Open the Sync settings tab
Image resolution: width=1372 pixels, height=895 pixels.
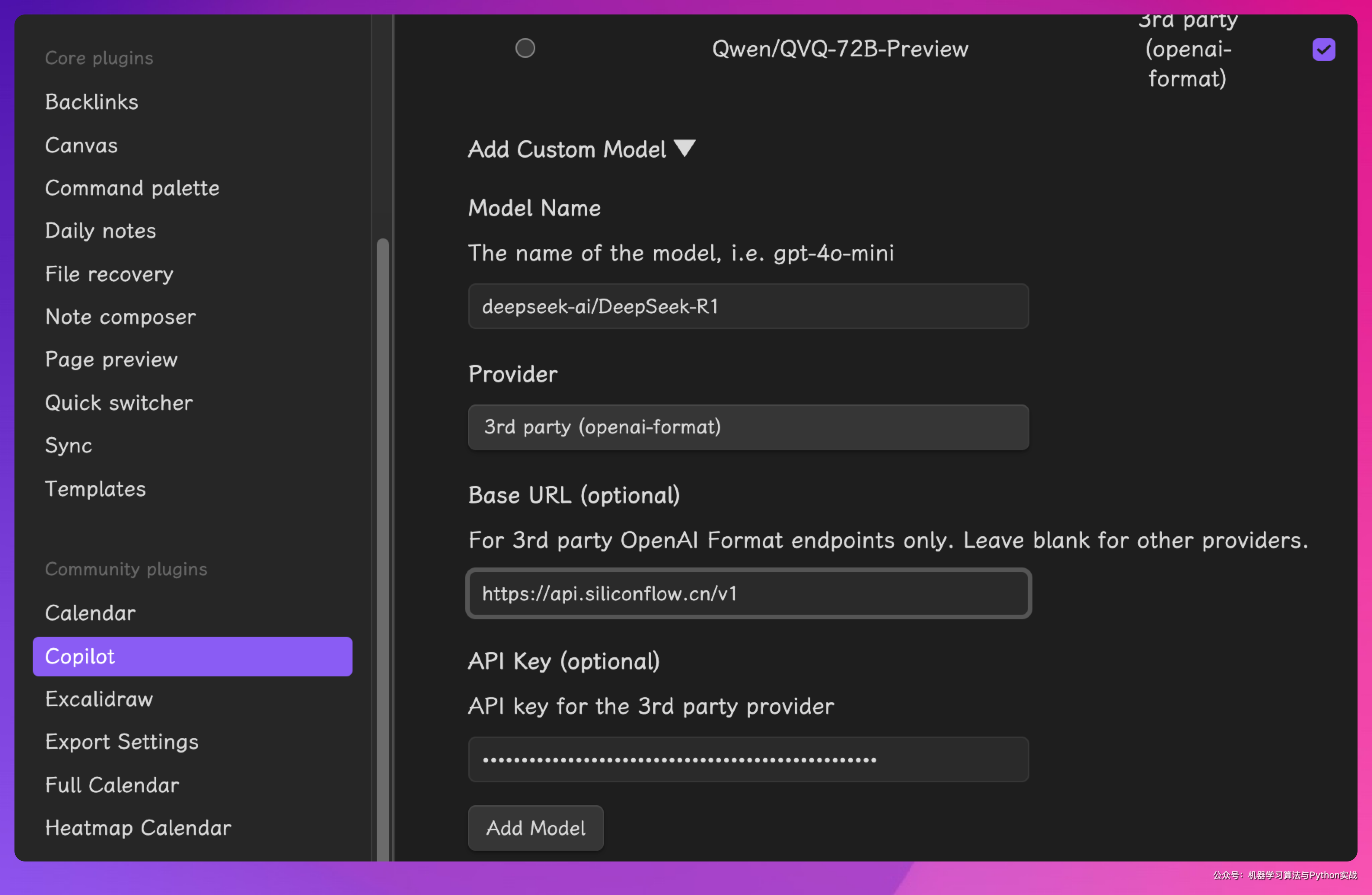coord(69,446)
